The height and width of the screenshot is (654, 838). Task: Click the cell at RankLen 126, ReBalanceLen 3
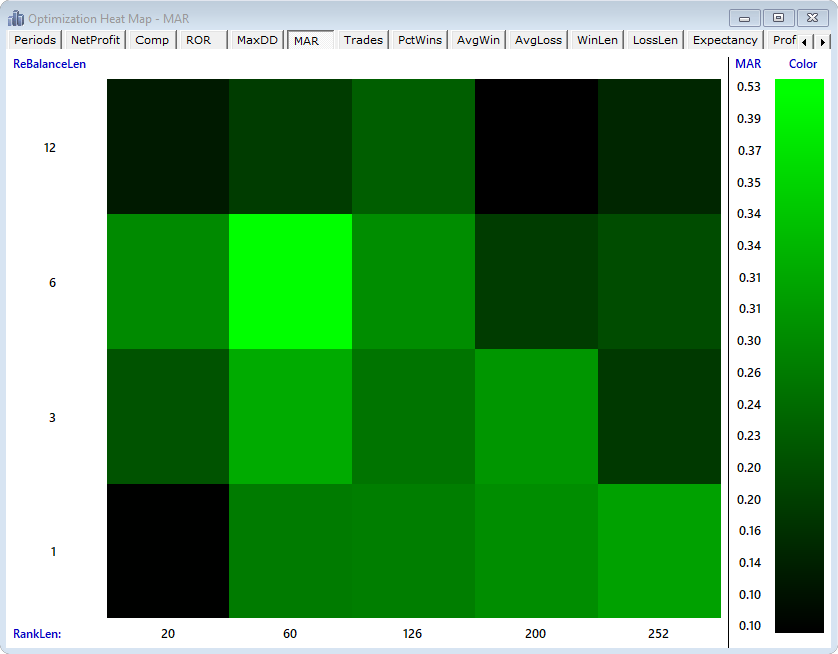pos(414,416)
